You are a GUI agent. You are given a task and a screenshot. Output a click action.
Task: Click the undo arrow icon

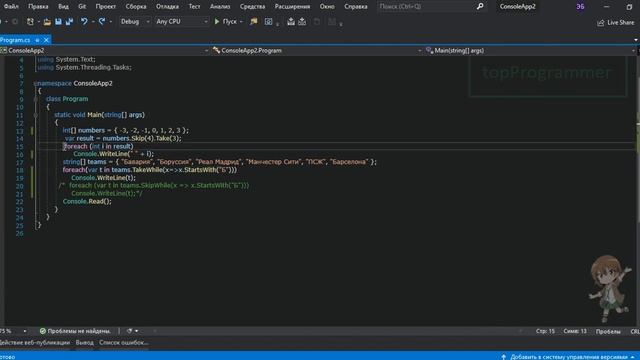coord(84,22)
